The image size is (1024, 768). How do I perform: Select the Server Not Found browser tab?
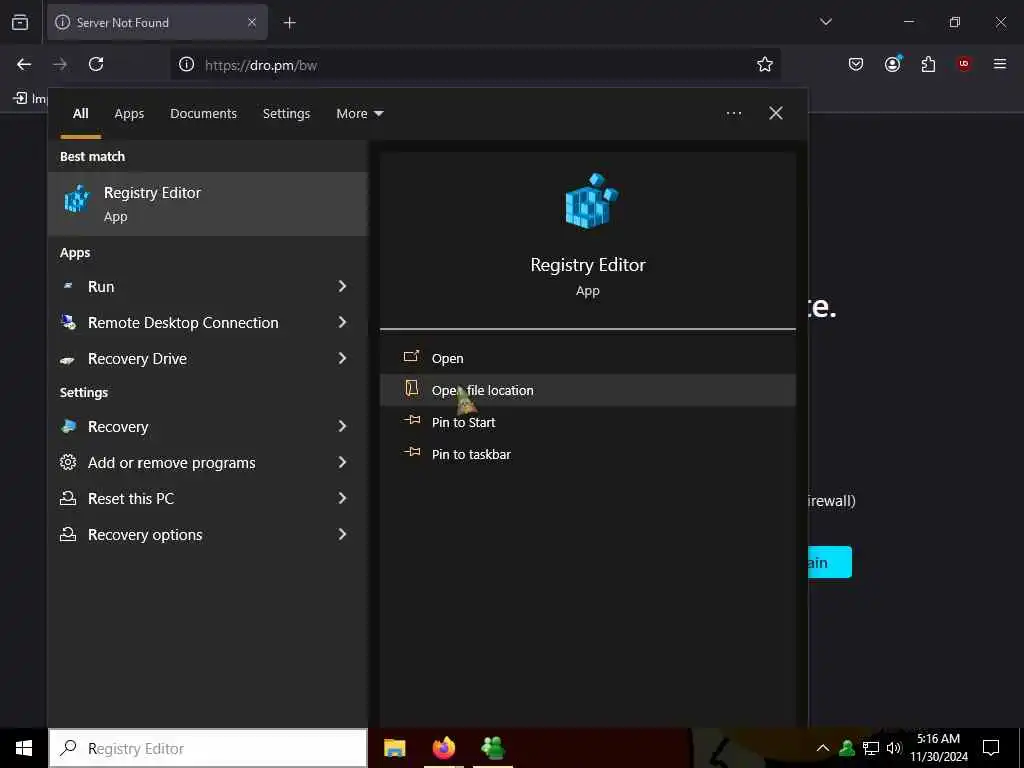[x=157, y=22]
